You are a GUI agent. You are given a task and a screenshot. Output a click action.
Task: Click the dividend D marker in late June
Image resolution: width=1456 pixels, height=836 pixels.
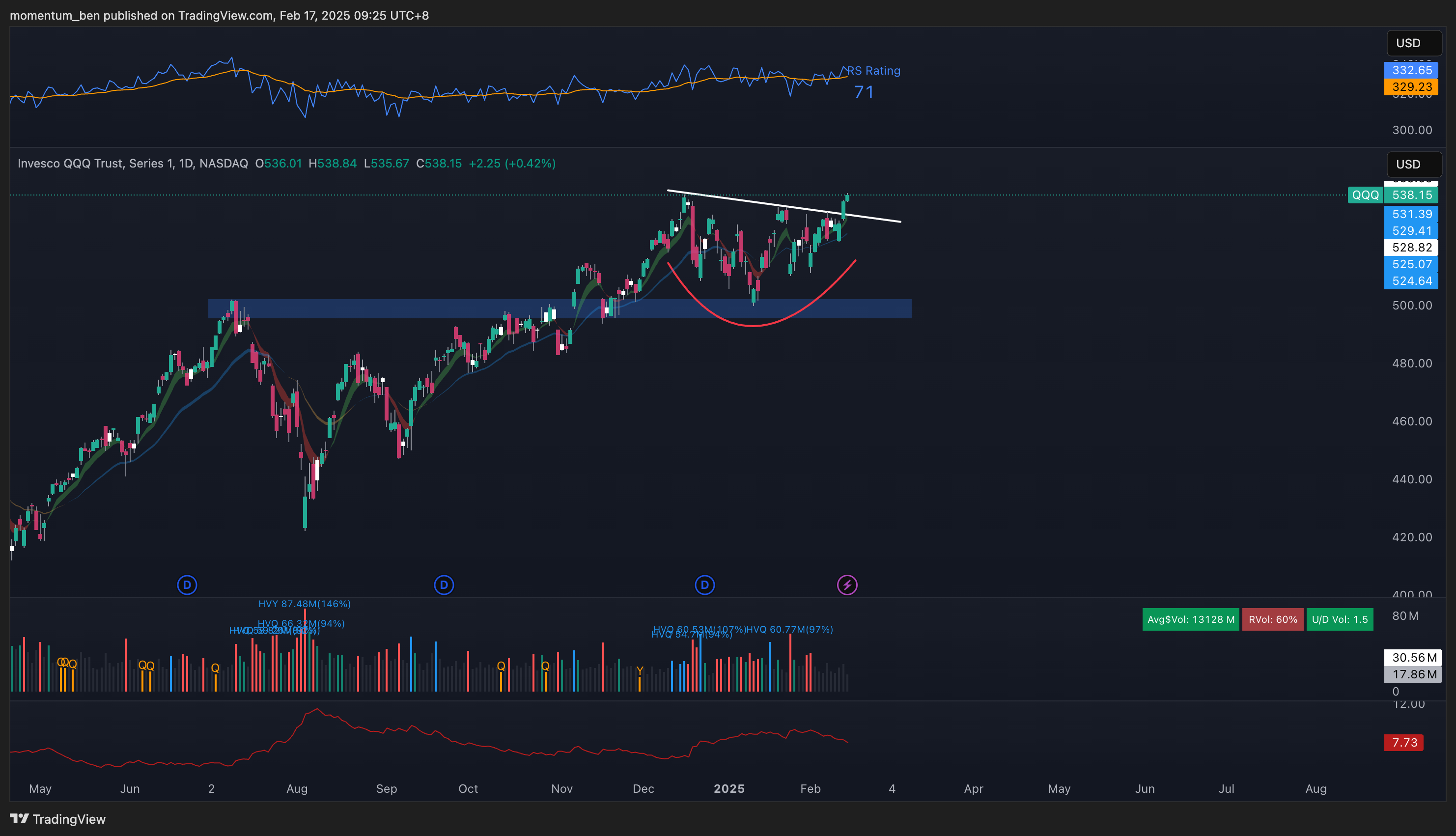[187, 585]
